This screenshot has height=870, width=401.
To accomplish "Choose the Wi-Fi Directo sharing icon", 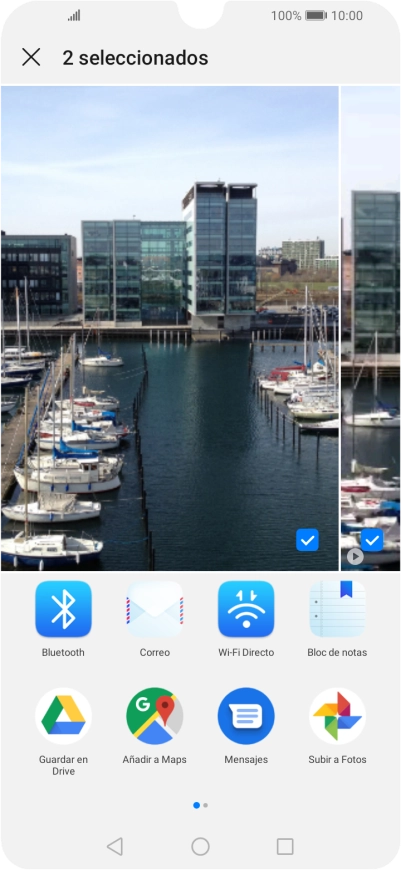I will (246, 609).
